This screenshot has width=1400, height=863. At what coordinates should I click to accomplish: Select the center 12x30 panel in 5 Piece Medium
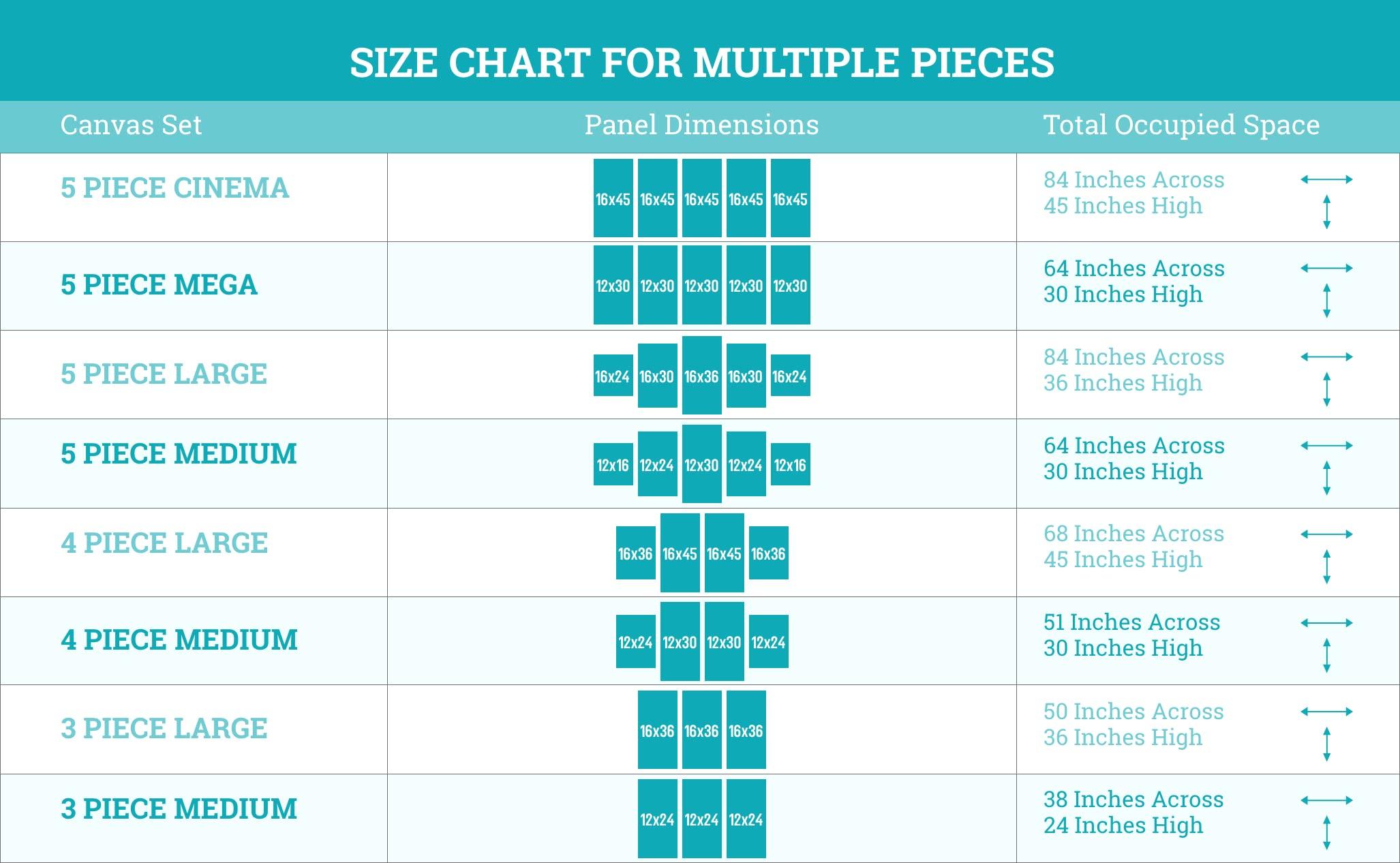(x=701, y=464)
